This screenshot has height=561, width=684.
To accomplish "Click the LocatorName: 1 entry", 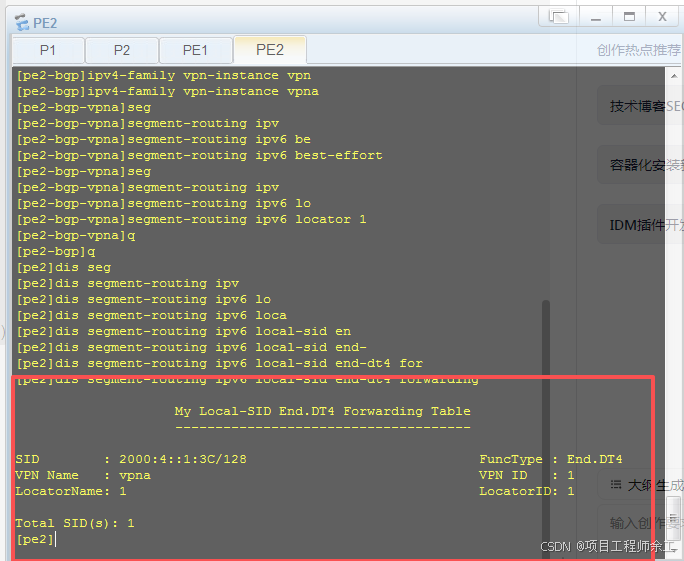I will coord(71,491).
